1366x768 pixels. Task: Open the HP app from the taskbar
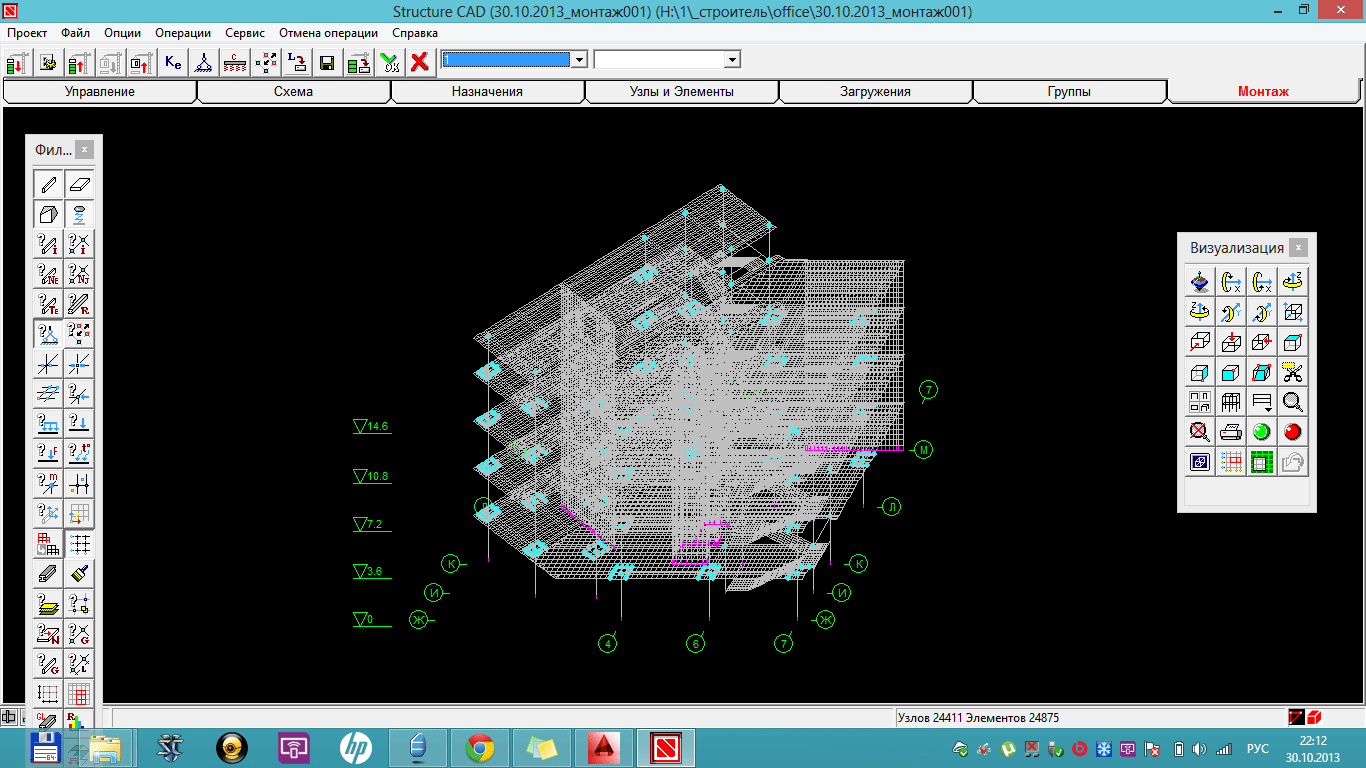(355, 748)
